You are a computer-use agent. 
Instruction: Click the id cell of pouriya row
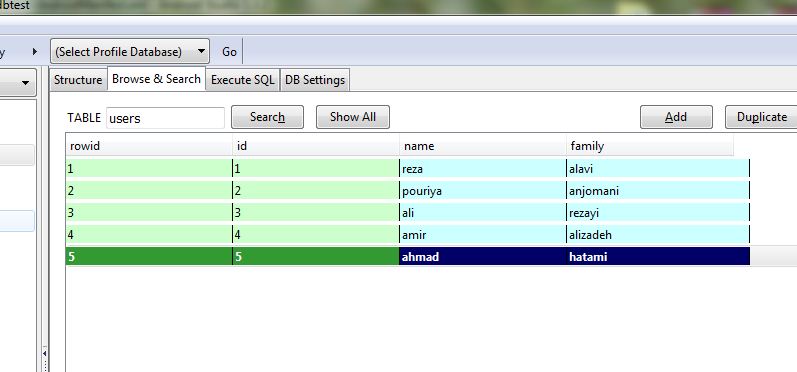(x=316, y=191)
